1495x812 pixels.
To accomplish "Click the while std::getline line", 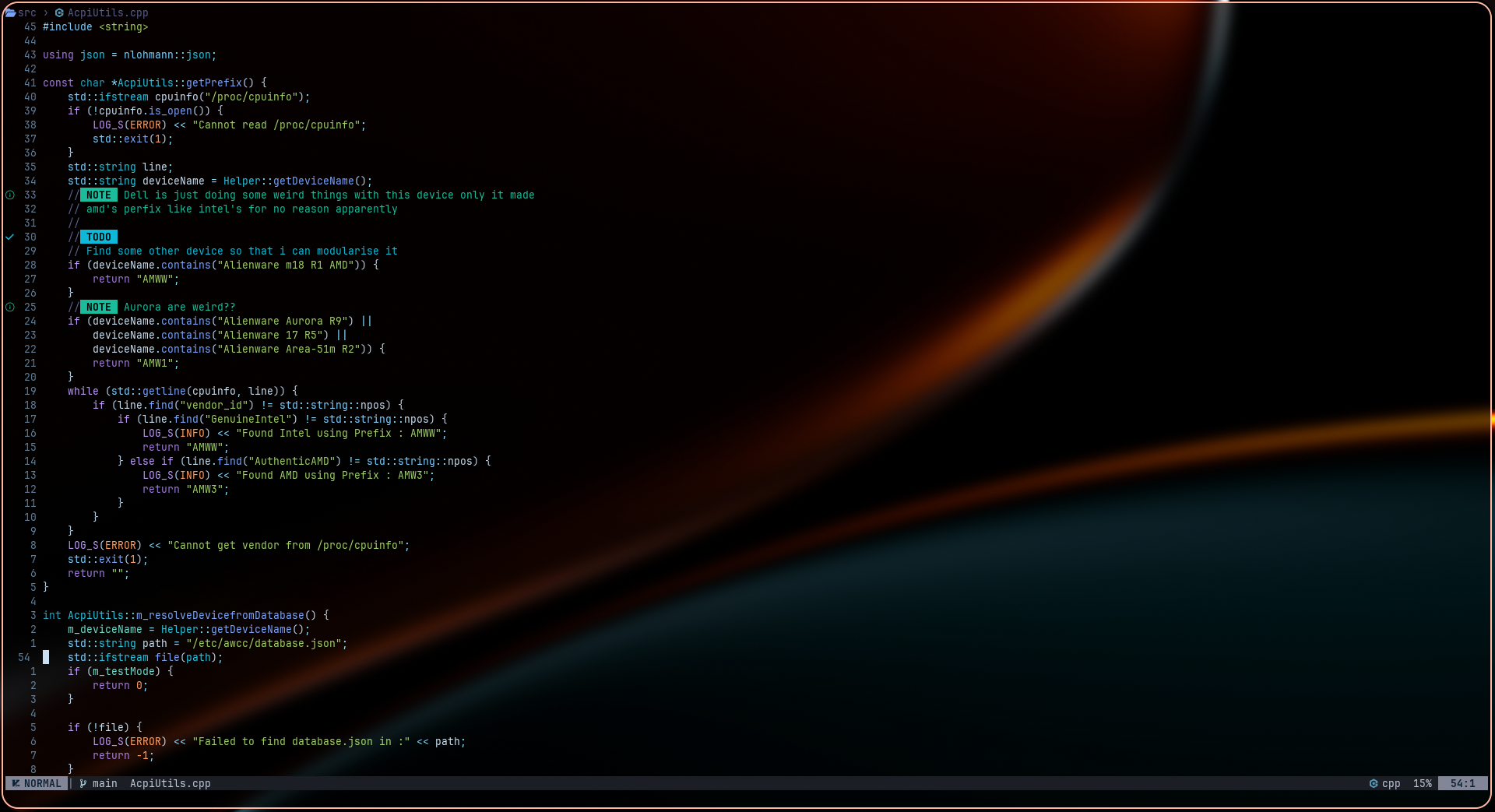I will pos(183,392).
